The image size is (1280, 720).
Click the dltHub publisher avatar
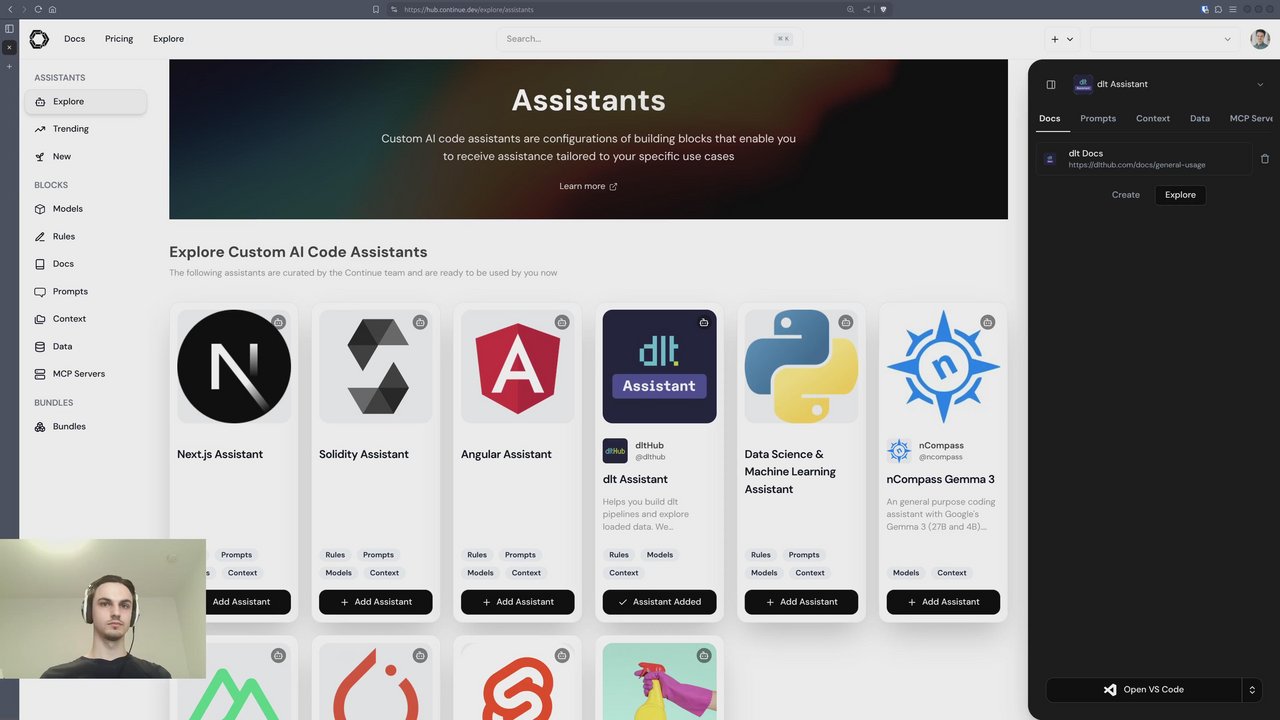pos(615,451)
